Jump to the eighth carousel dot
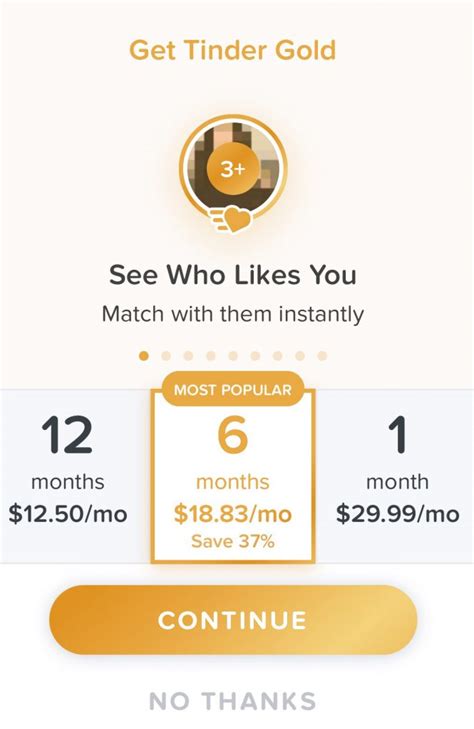474x729 pixels. [300, 356]
